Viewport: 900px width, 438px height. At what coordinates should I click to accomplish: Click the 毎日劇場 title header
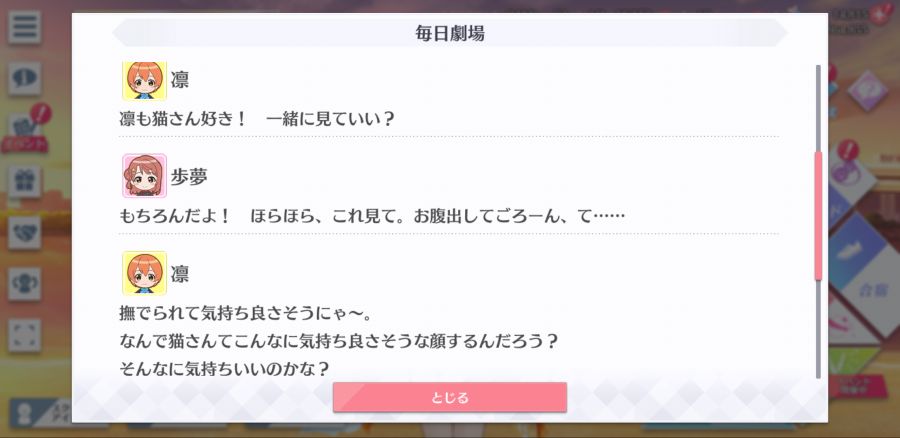click(x=449, y=33)
